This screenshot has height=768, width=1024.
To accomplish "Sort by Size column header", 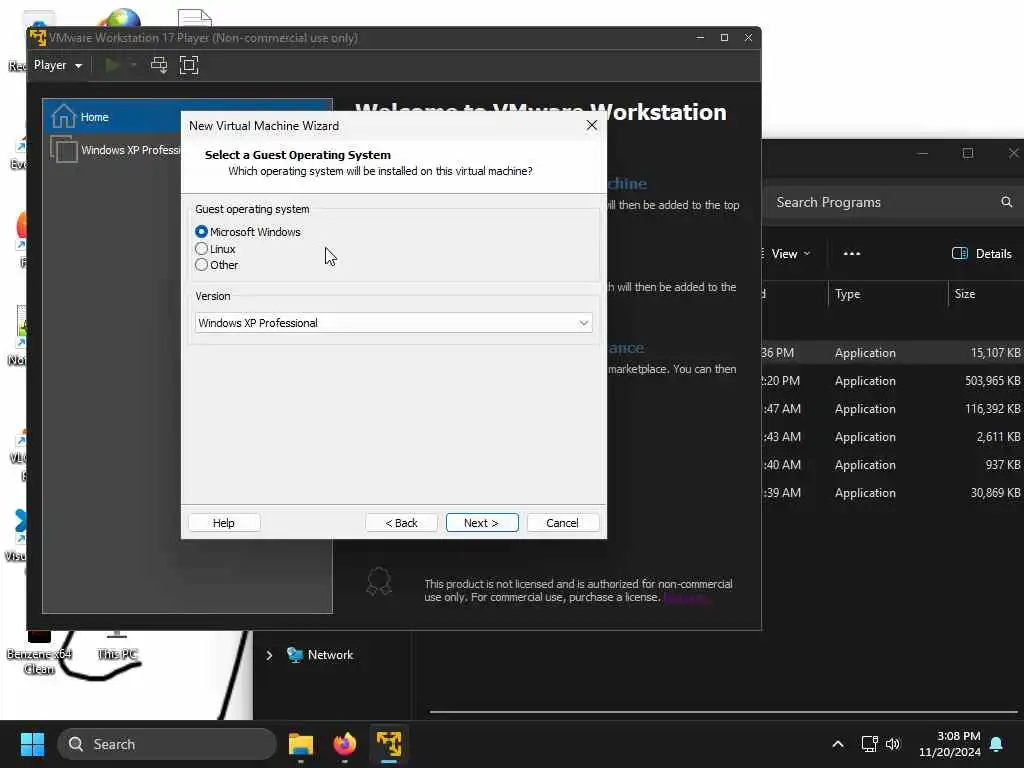I will coord(986,294).
